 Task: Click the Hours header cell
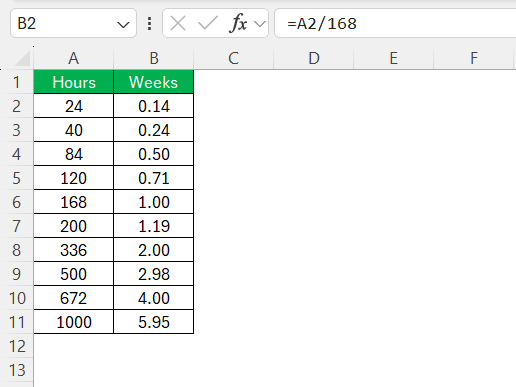pyautogui.click(x=74, y=82)
